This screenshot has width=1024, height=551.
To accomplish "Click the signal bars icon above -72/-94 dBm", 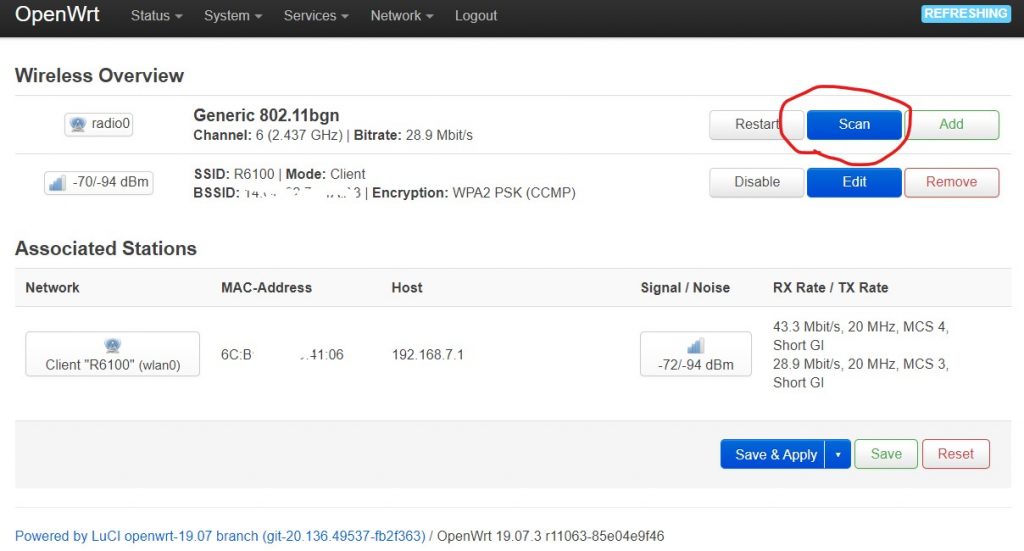I will coord(696,345).
